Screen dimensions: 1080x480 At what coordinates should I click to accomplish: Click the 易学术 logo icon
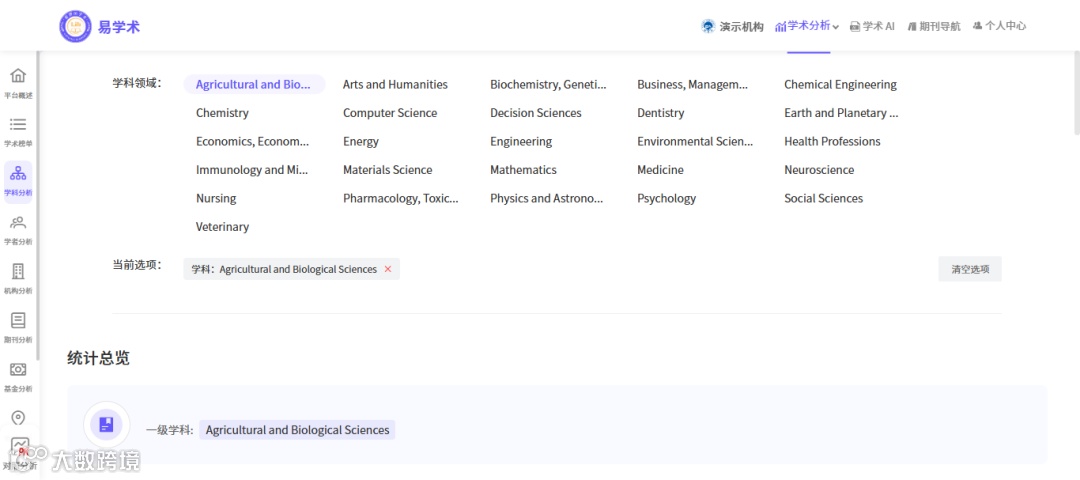click(x=75, y=26)
